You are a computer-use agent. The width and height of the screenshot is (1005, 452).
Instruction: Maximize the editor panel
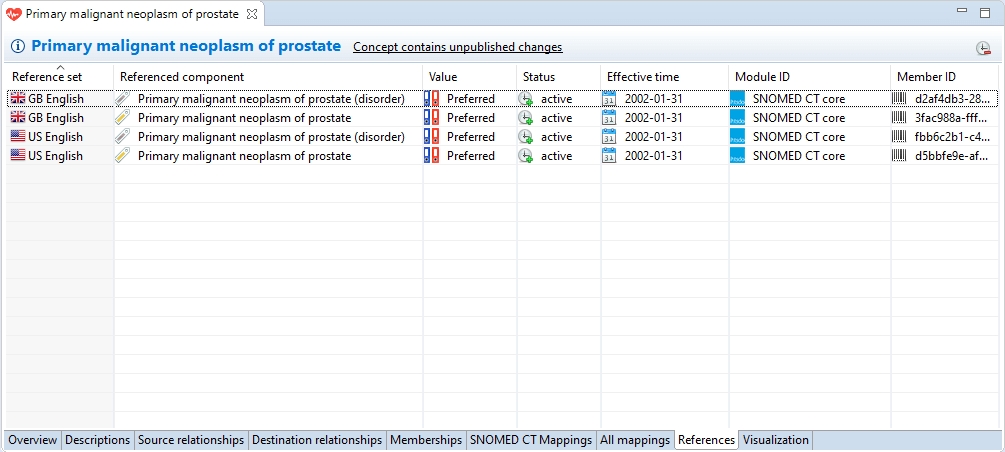pyautogui.click(x=986, y=11)
